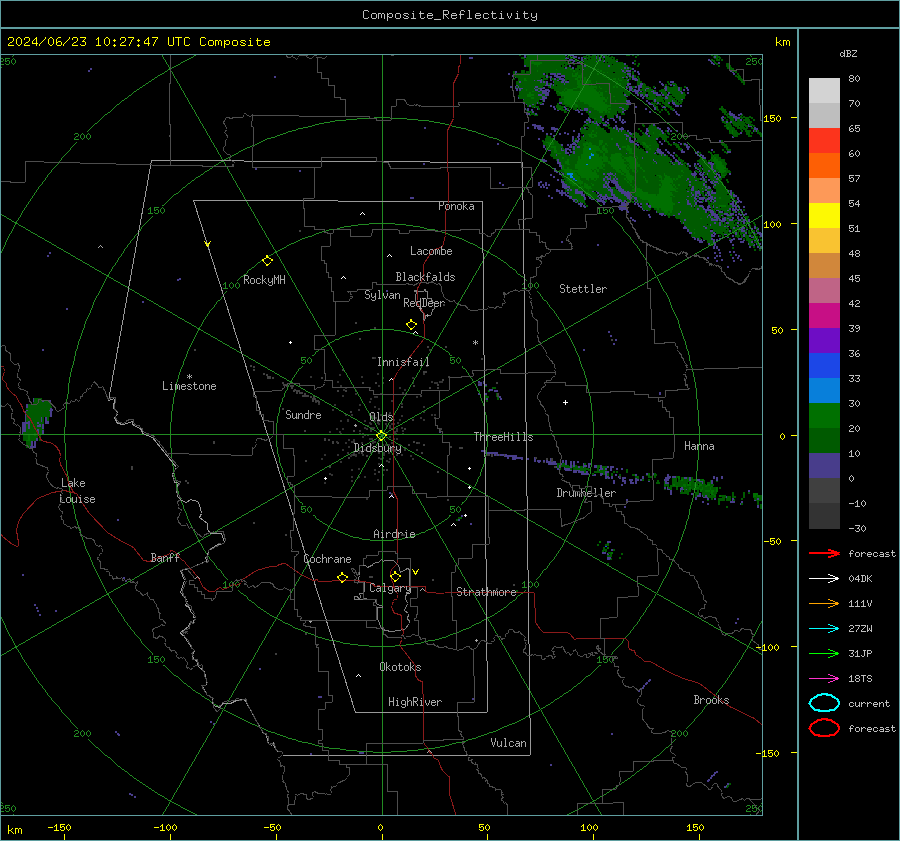This screenshot has height=841, width=900.
Task: Click the -150 tick on bottom axis
Action: tap(59, 828)
